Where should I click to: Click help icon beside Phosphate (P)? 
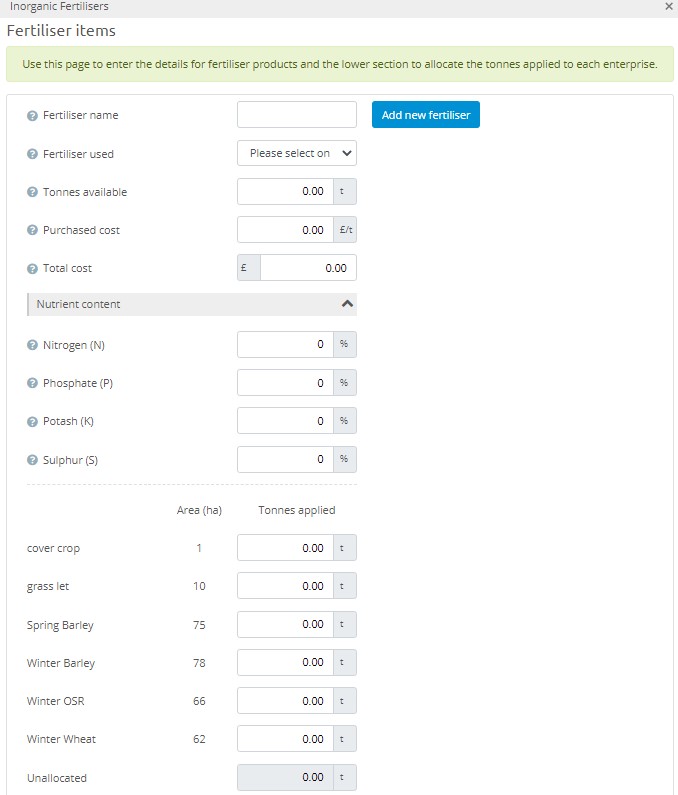click(x=32, y=383)
